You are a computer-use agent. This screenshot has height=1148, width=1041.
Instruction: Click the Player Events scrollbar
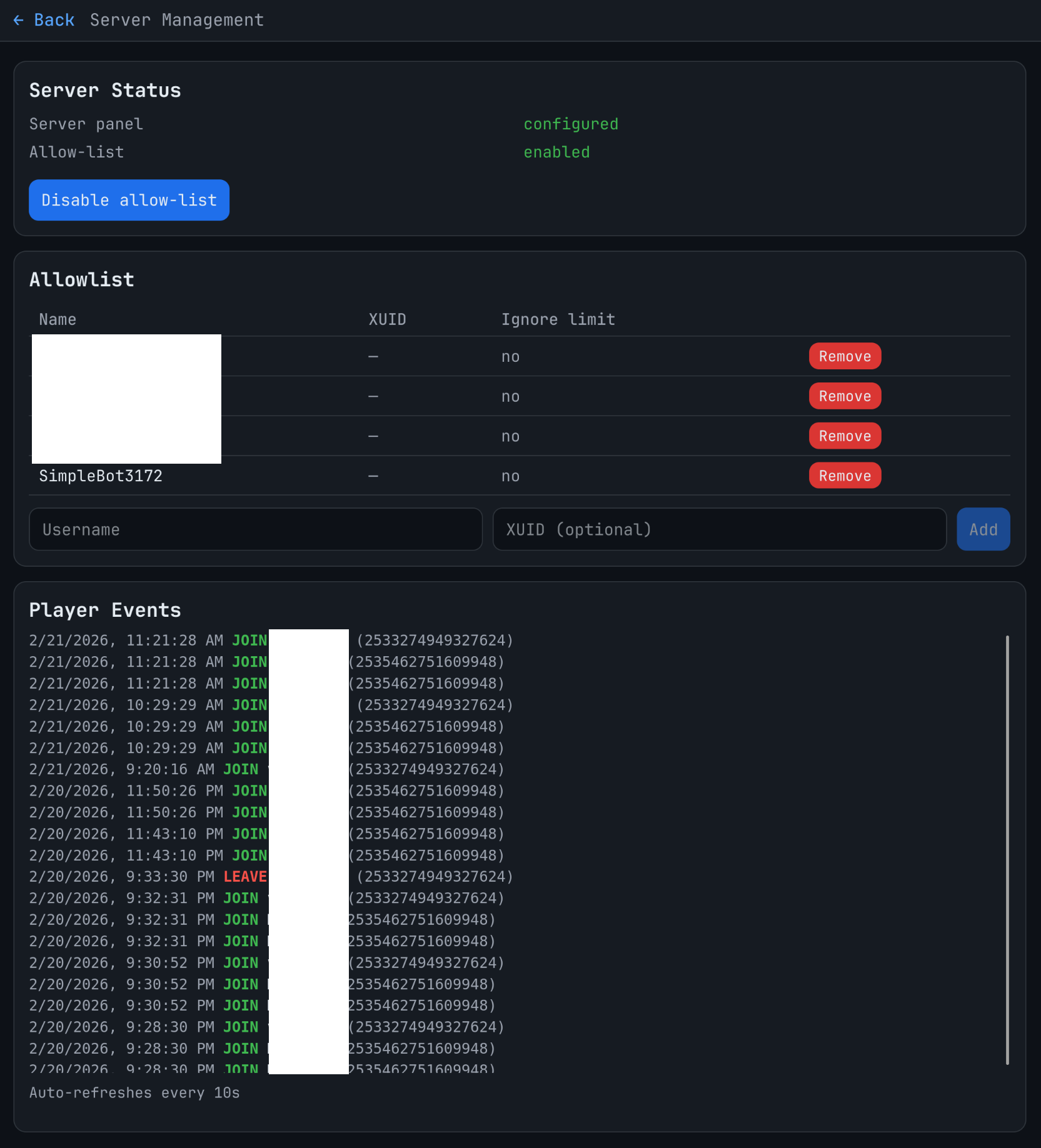[1007, 849]
